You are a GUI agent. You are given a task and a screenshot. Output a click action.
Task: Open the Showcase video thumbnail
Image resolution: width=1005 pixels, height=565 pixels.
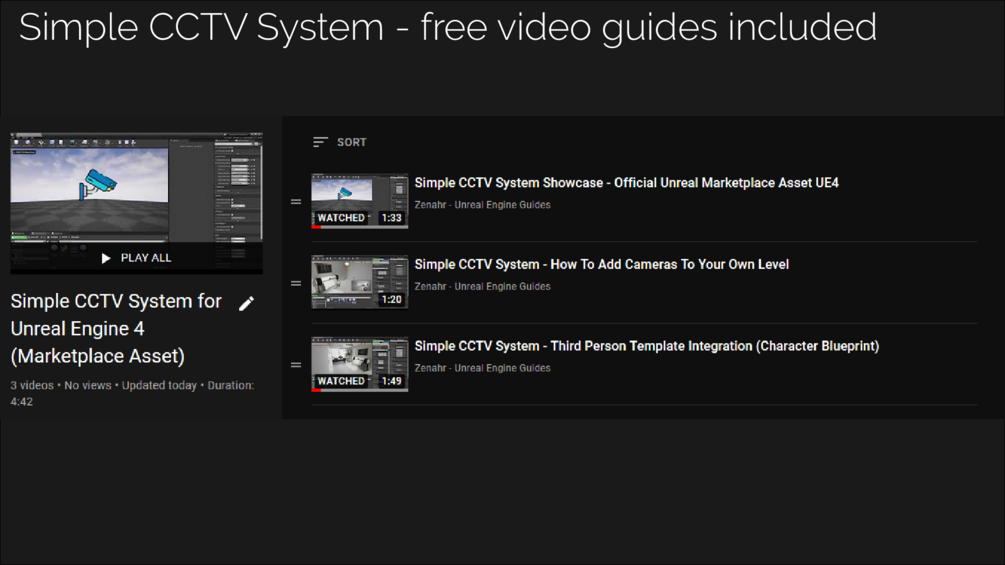(360, 201)
